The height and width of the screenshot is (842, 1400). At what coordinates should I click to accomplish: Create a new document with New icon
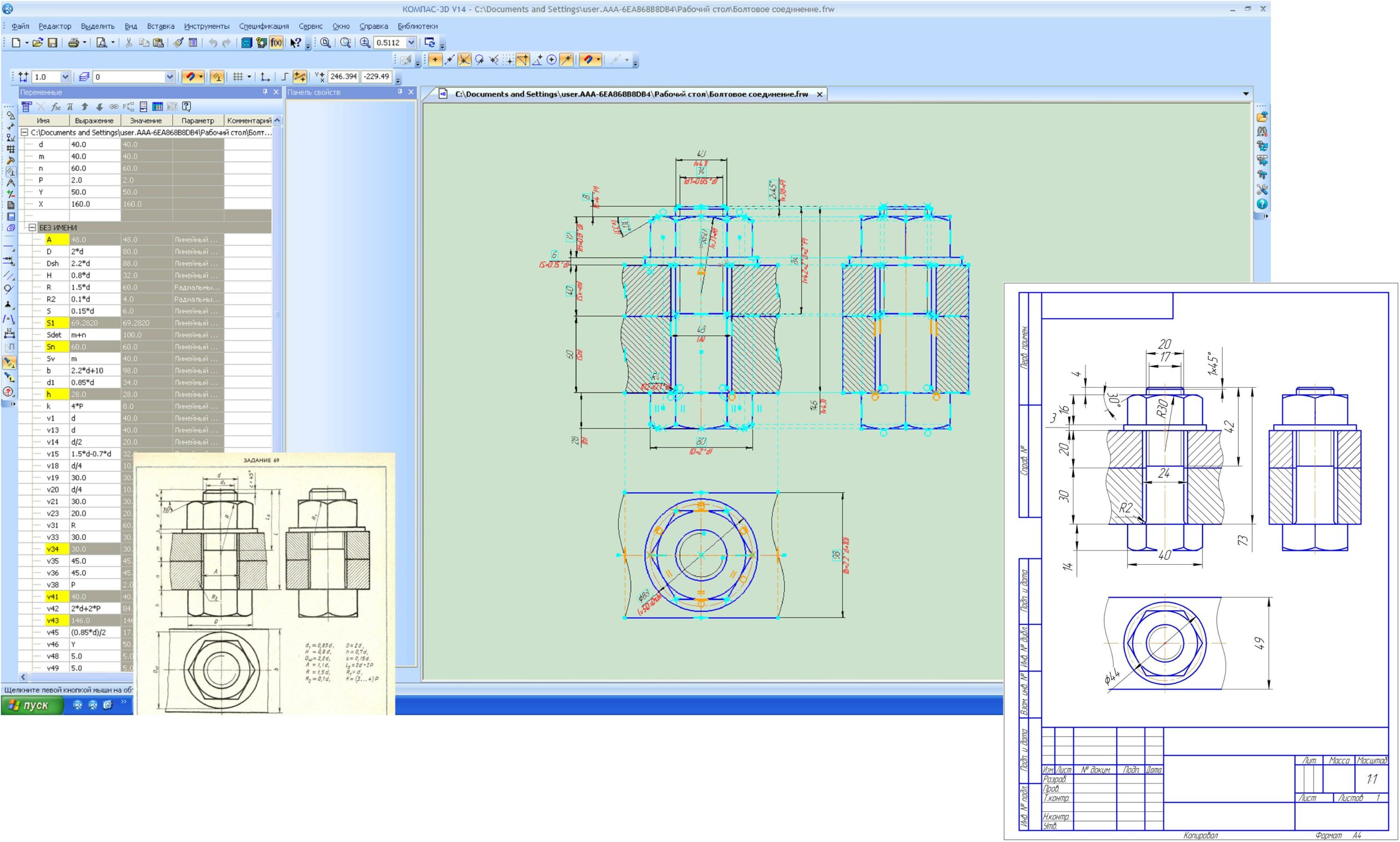pyautogui.click(x=16, y=43)
